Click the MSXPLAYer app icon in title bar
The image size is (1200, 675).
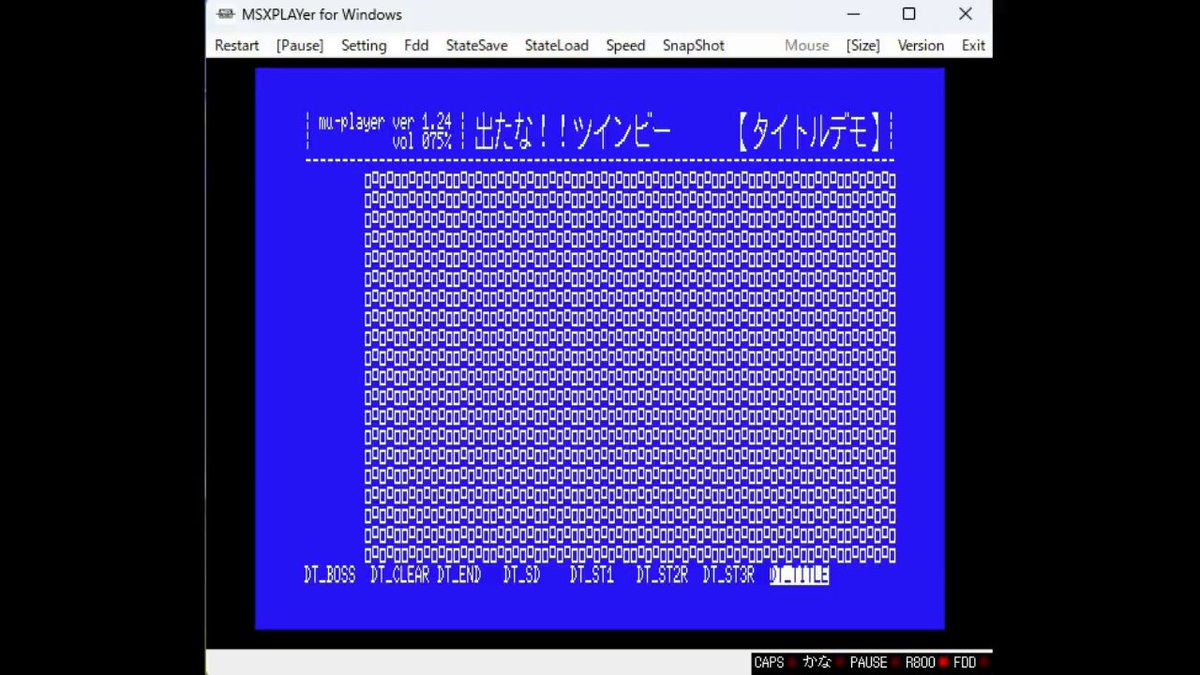pyautogui.click(x=226, y=14)
